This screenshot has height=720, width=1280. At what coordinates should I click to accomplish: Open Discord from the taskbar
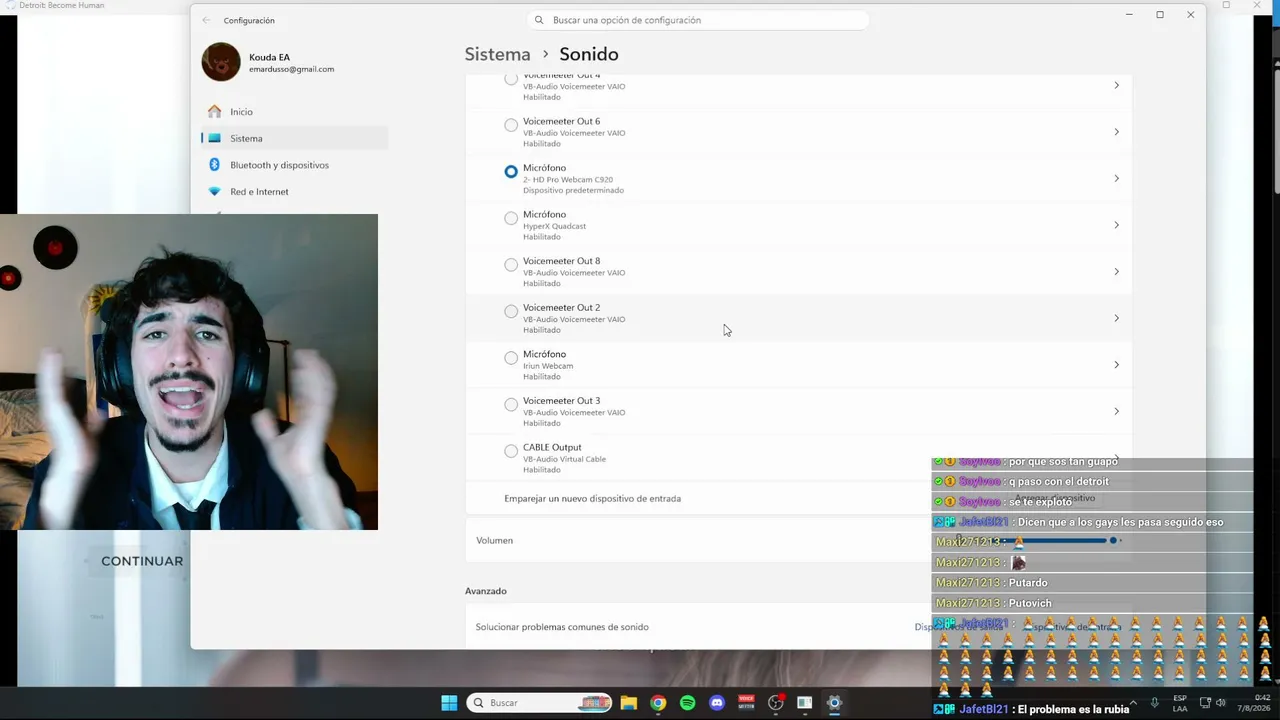pyautogui.click(x=717, y=703)
